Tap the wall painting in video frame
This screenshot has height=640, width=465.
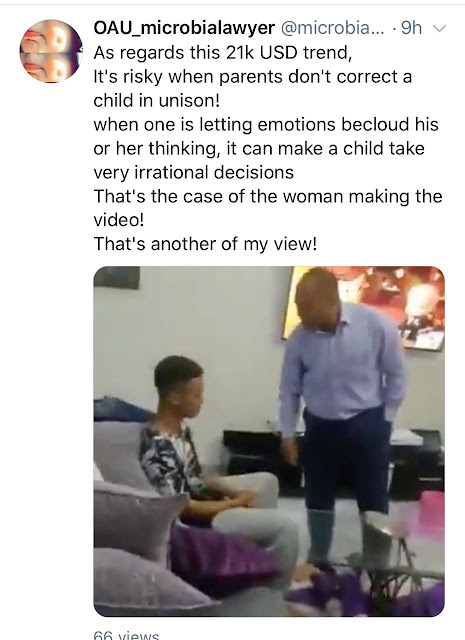pos(363,307)
